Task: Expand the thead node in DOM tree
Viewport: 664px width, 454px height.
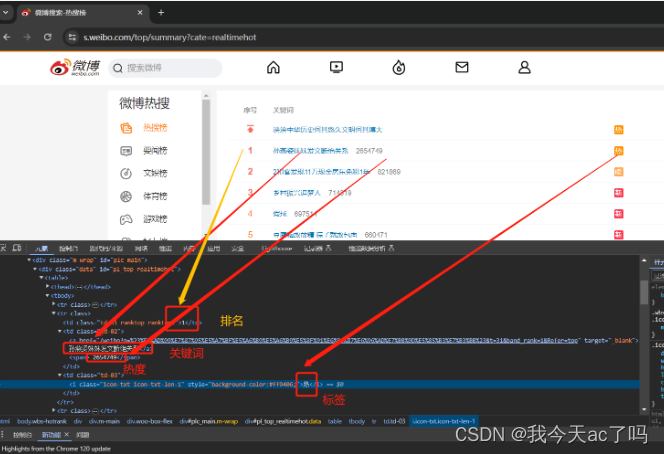Action: tap(47, 287)
